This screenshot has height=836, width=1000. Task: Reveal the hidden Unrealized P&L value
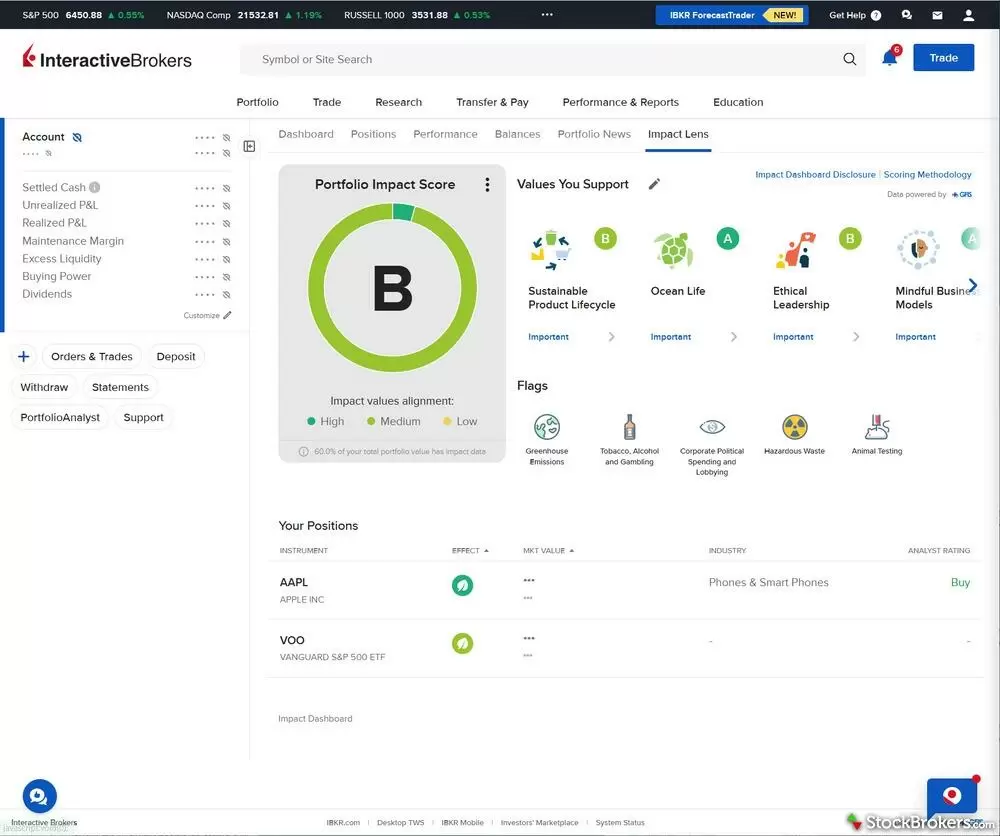point(226,206)
